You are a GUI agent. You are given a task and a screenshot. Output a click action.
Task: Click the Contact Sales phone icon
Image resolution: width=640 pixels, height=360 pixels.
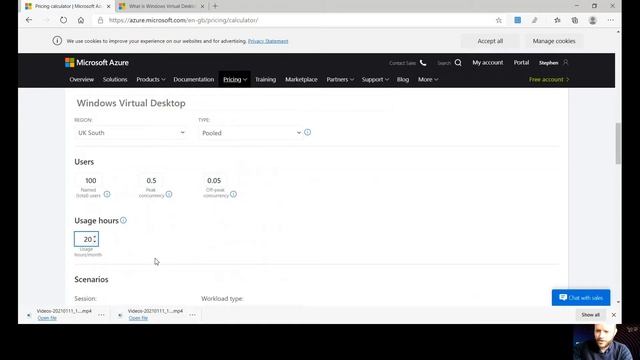point(423,63)
